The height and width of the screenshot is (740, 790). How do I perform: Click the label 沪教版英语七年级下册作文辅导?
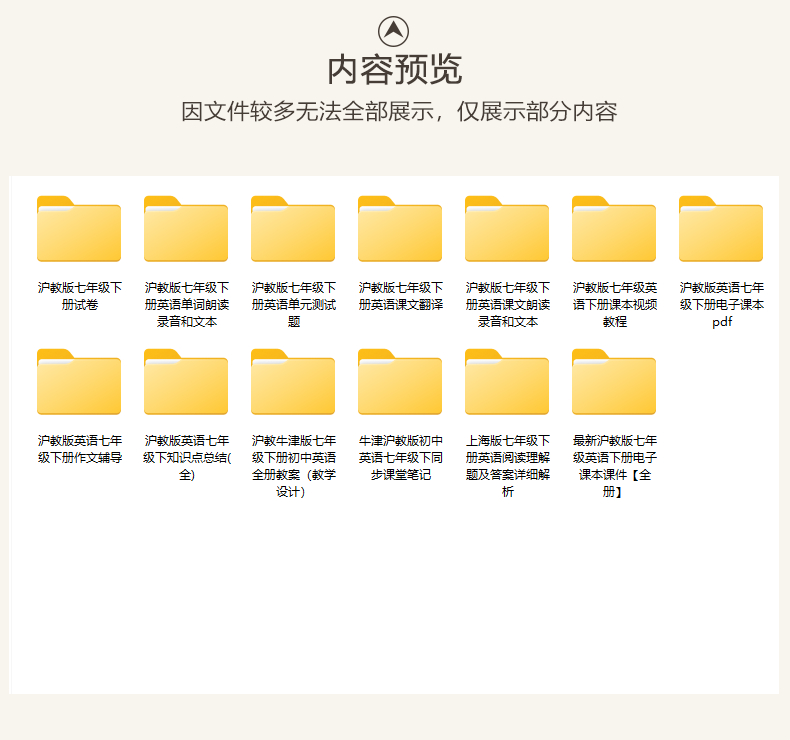coord(80,449)
